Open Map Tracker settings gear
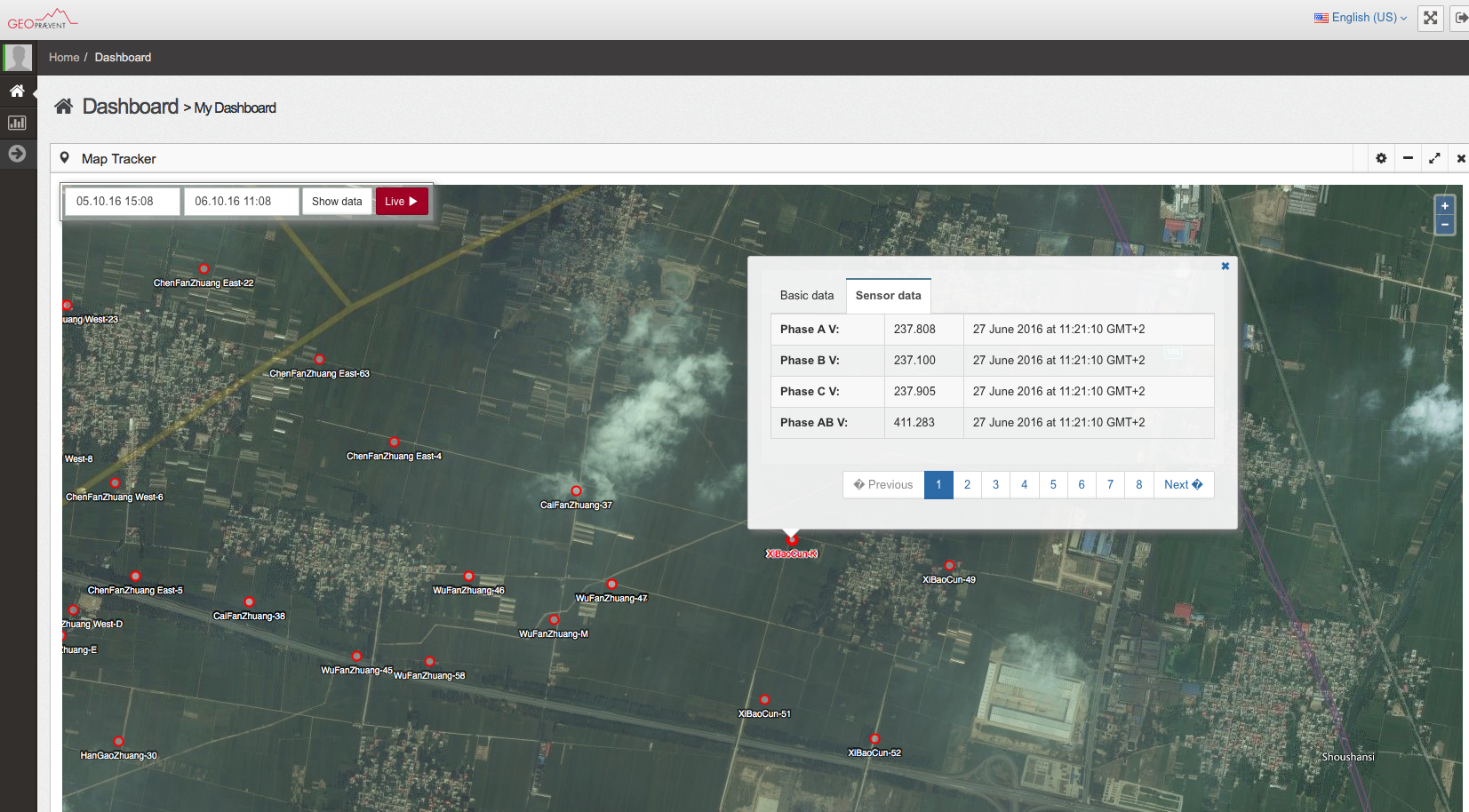The width and height of the screenshot is (1469, 812). point(1381,158)
